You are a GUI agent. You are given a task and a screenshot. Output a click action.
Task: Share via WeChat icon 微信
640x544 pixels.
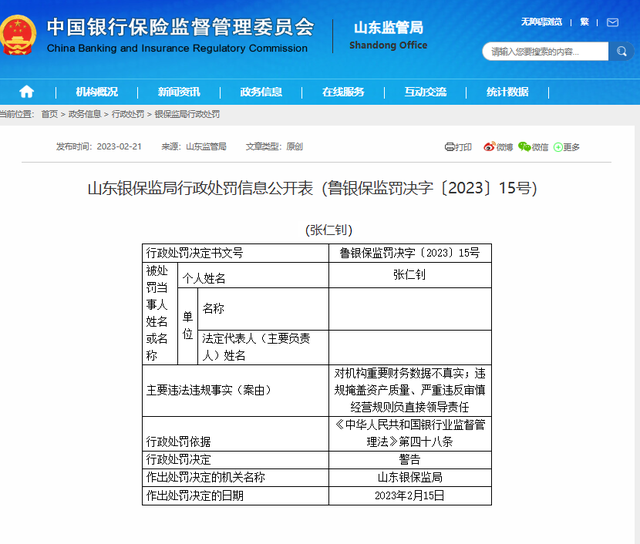coord(533,147)
